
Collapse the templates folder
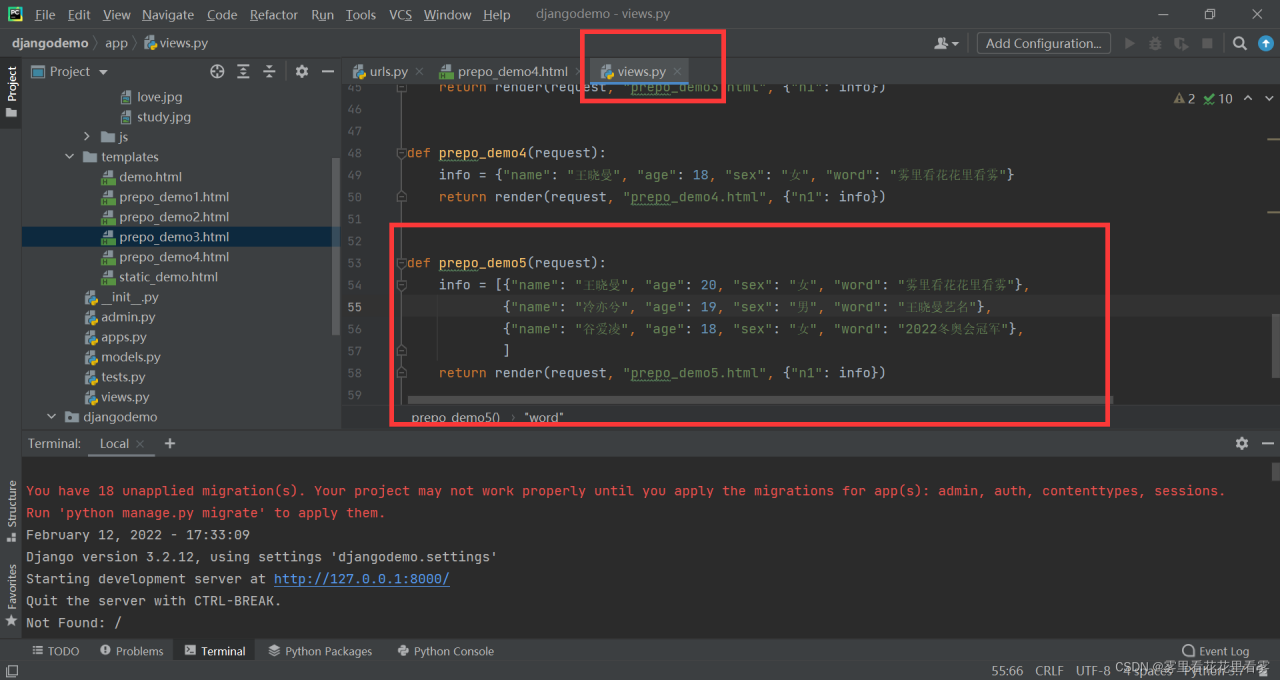click(69, 157)
